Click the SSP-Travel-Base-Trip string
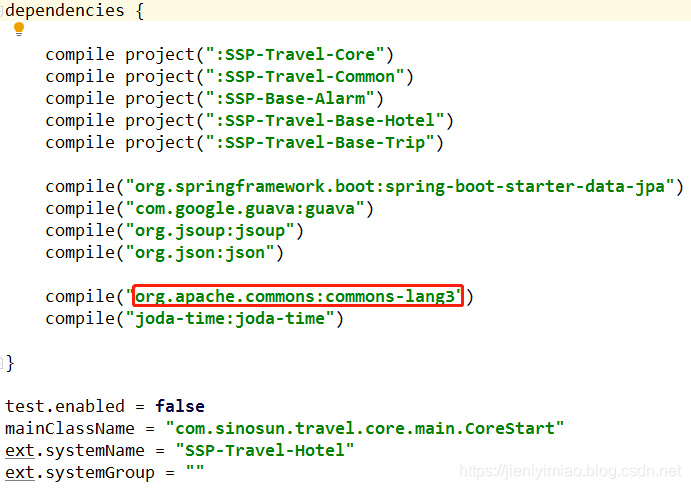 pos(320,143)
